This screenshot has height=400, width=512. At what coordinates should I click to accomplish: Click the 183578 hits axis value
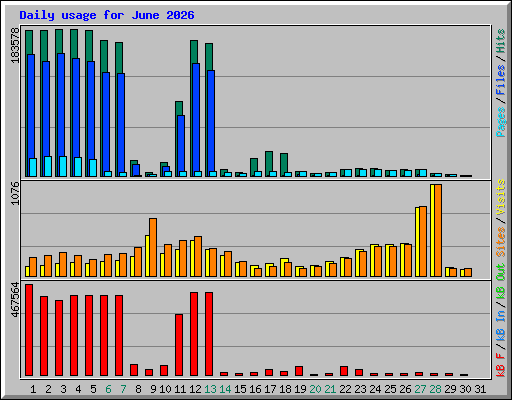(15, 45)
